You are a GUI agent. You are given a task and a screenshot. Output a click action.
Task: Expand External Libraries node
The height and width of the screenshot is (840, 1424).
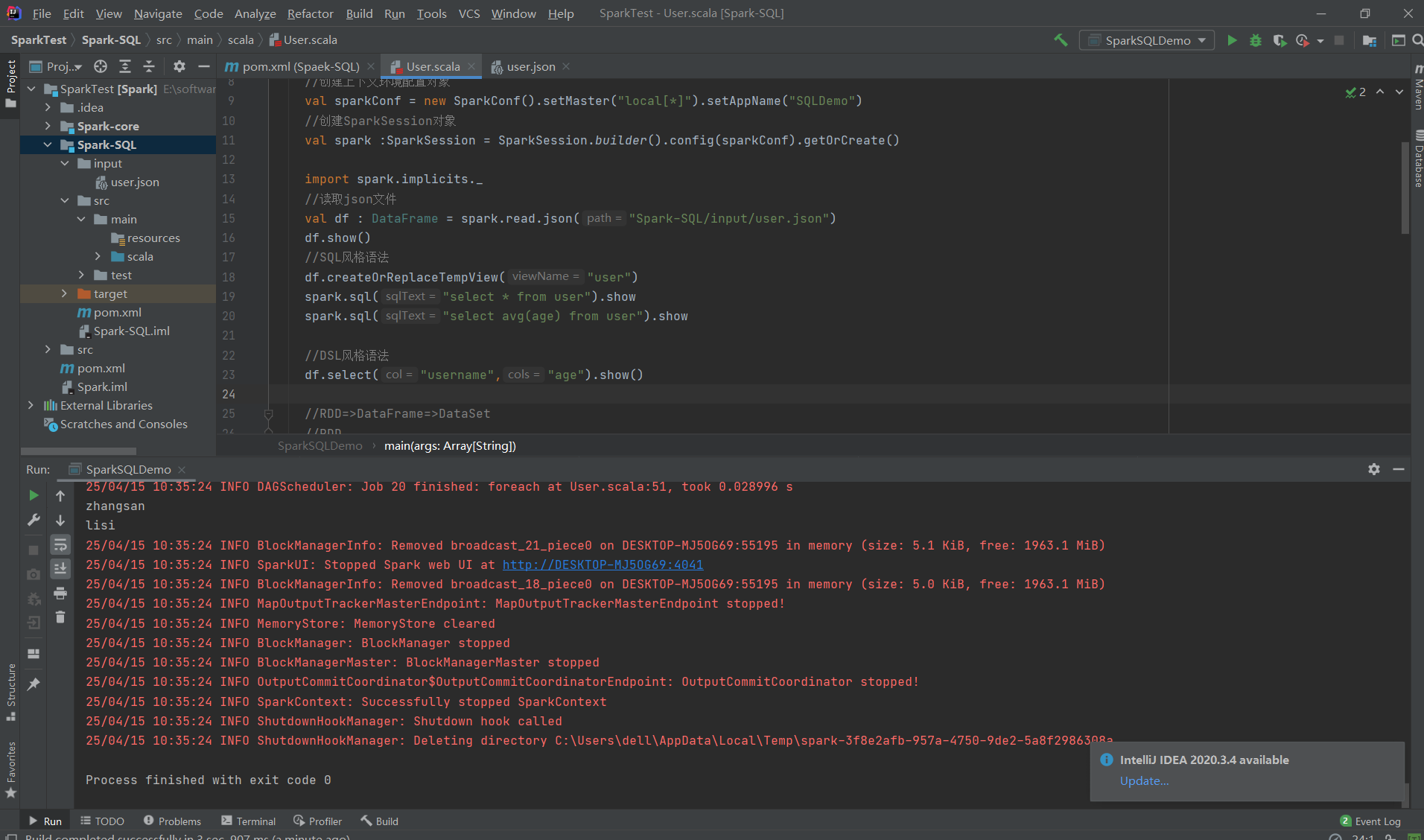(31, 405)
